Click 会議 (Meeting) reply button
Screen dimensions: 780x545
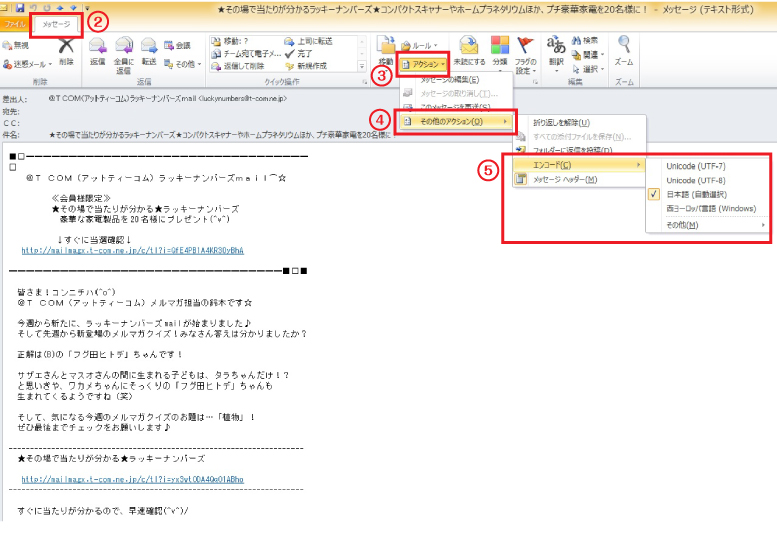[177, 45]
